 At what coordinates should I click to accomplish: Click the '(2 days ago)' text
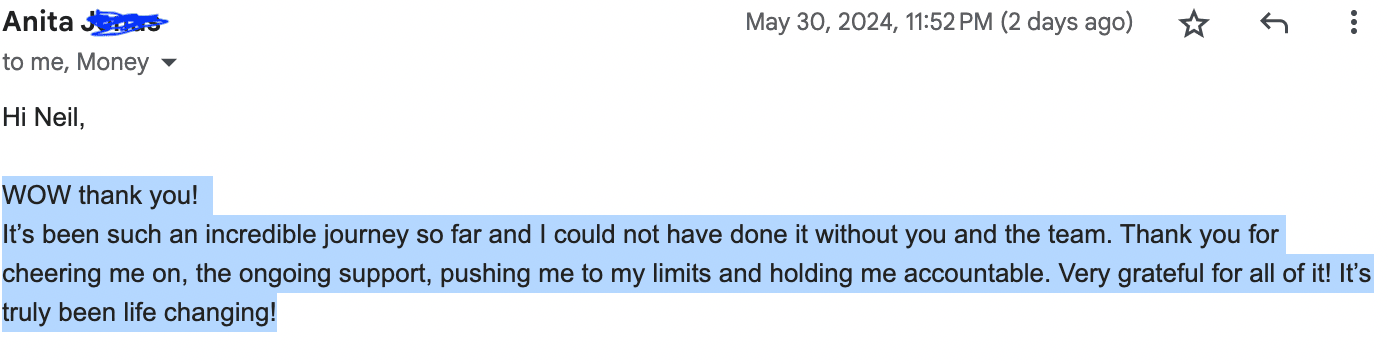(x=1067, y=22)
